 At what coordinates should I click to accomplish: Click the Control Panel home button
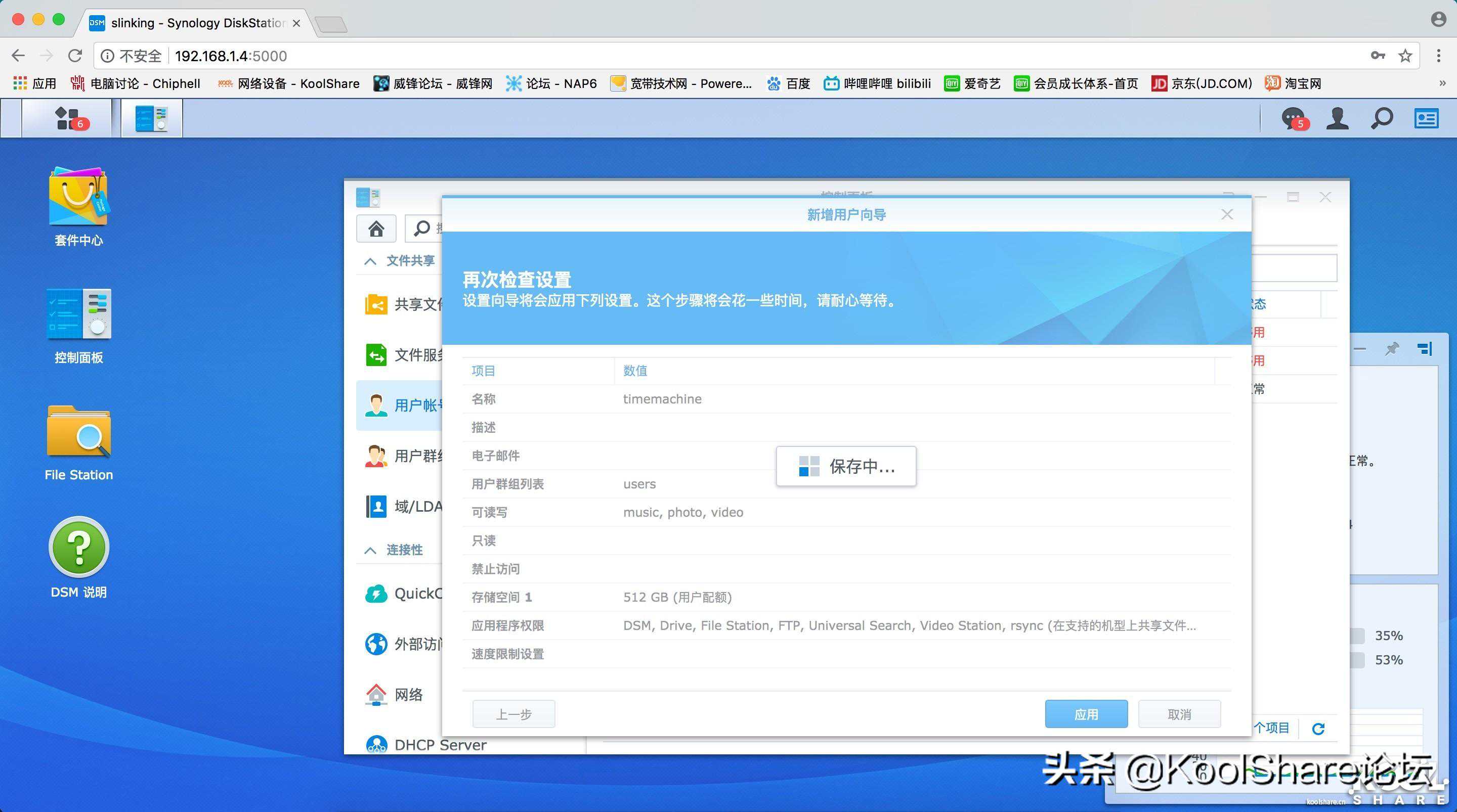point(376,229)
